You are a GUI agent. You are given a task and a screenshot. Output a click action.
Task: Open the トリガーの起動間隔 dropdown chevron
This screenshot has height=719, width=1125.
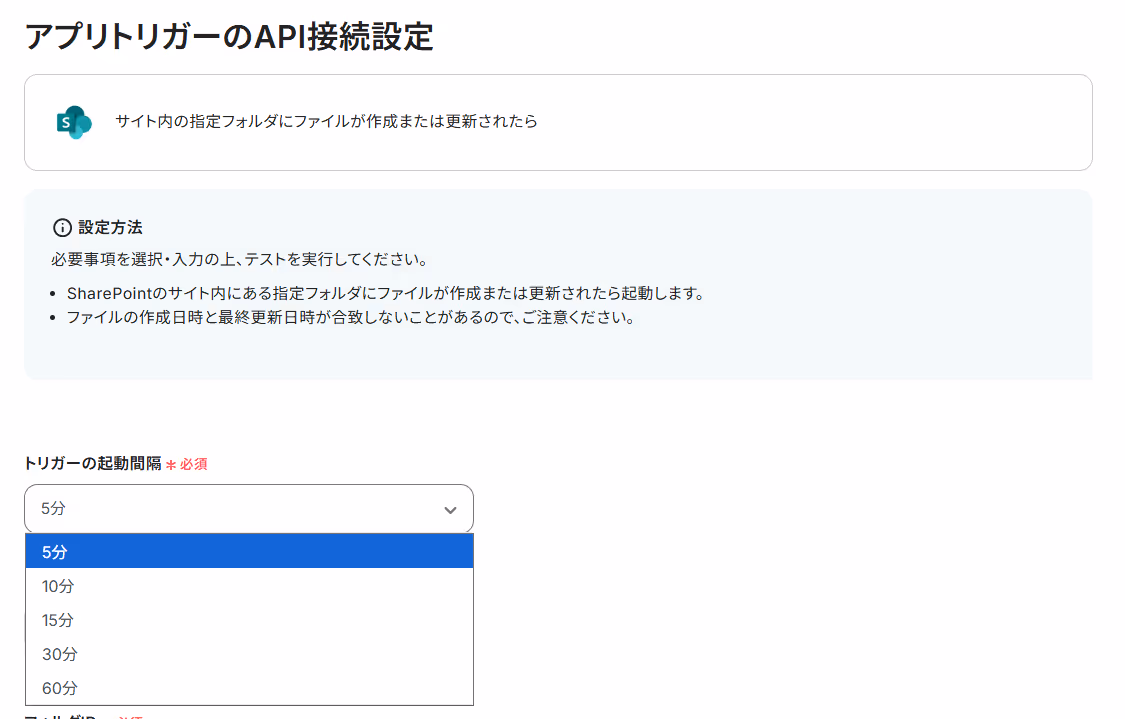click(450, 509)
